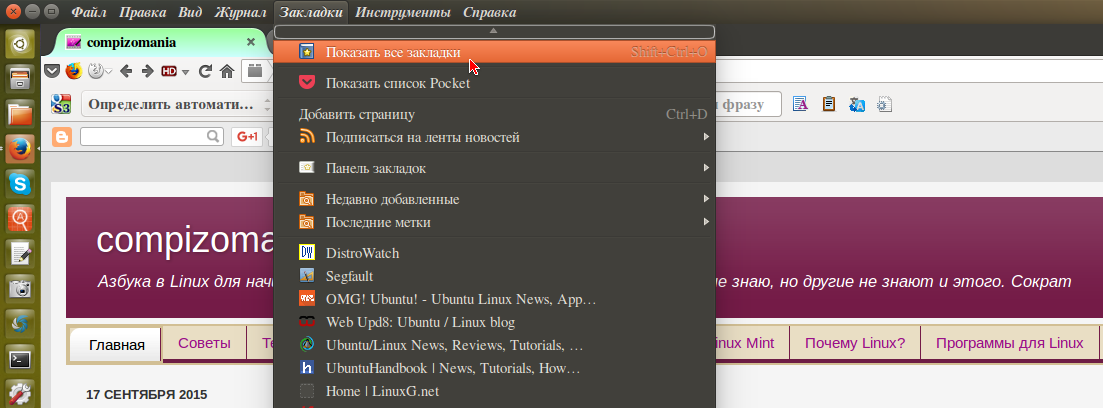Open the wrench-and-gear settings launcher icon
Screen dimensions: 1103x408
(x=20, y=393)
